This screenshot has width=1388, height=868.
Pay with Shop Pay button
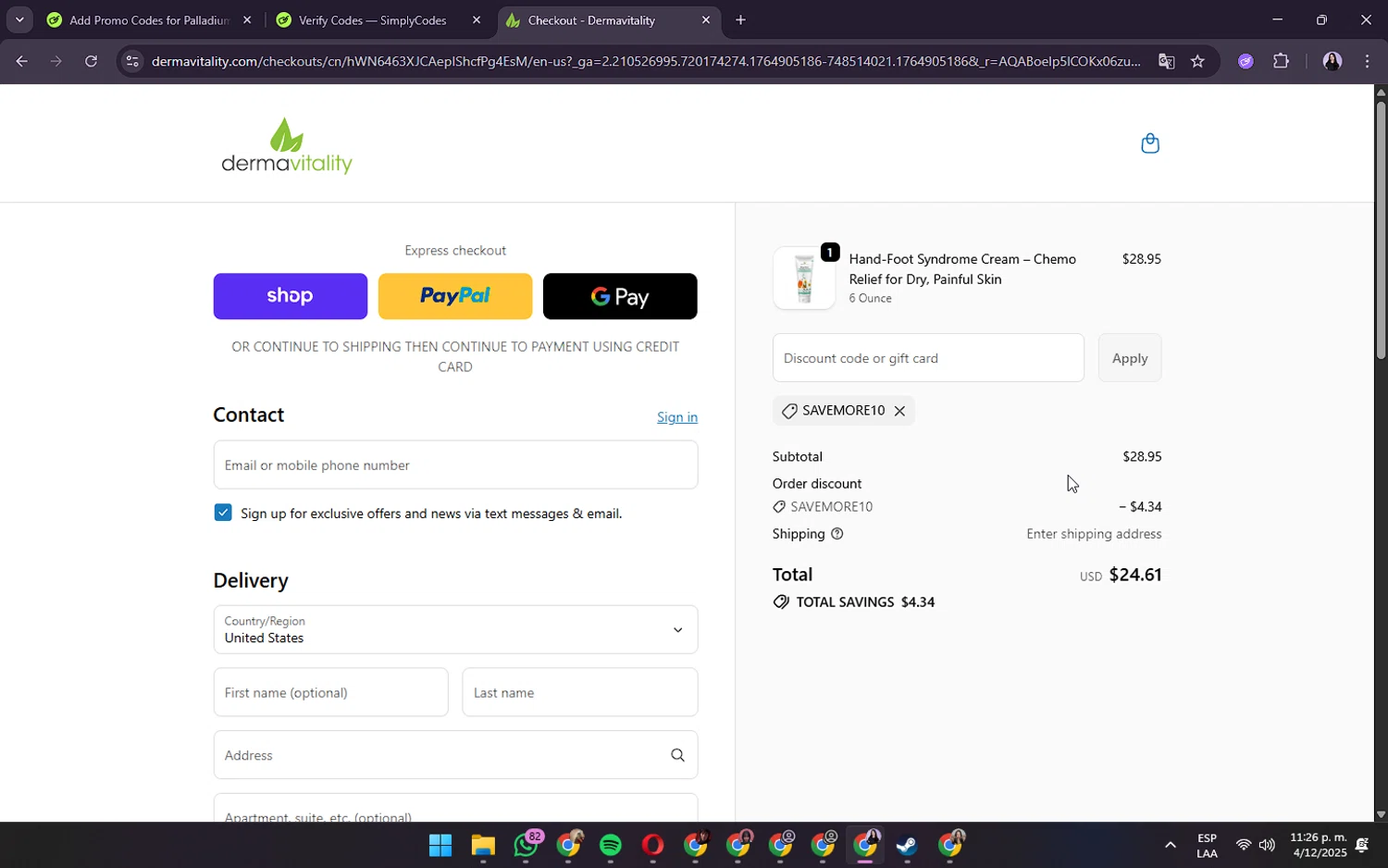pyautogui.click(x=291, y=296)
